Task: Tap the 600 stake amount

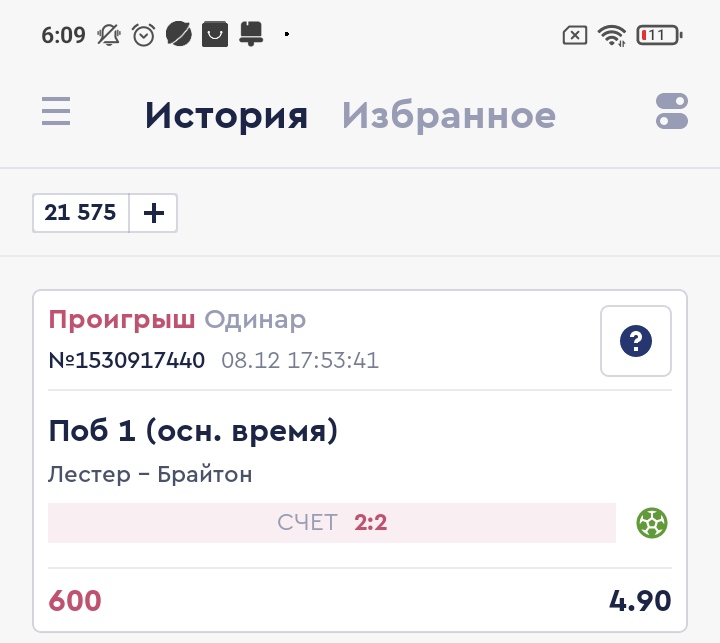Action: [x=75, y=601]
